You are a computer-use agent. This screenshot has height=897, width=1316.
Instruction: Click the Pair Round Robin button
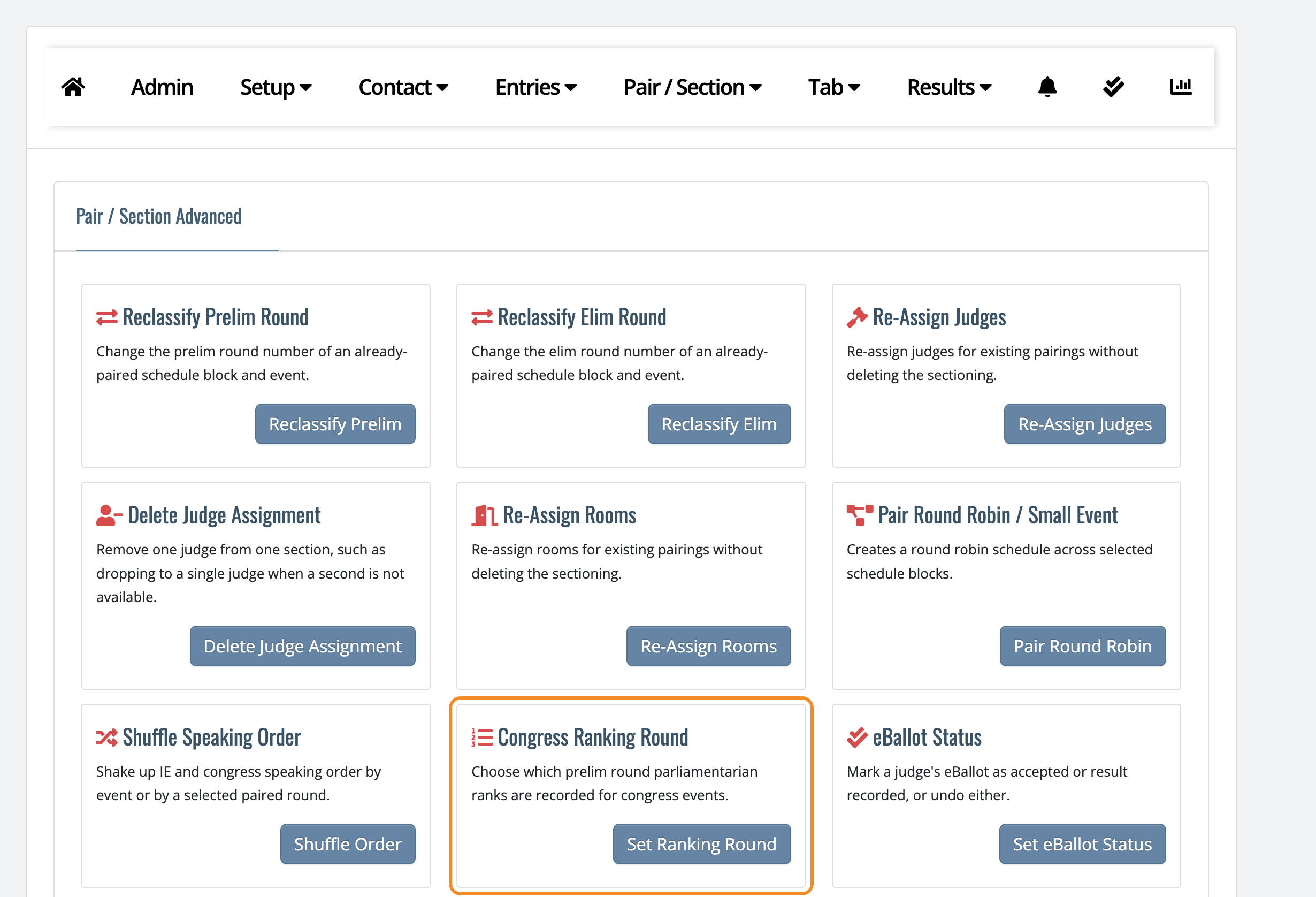(x=1083, y=646)
